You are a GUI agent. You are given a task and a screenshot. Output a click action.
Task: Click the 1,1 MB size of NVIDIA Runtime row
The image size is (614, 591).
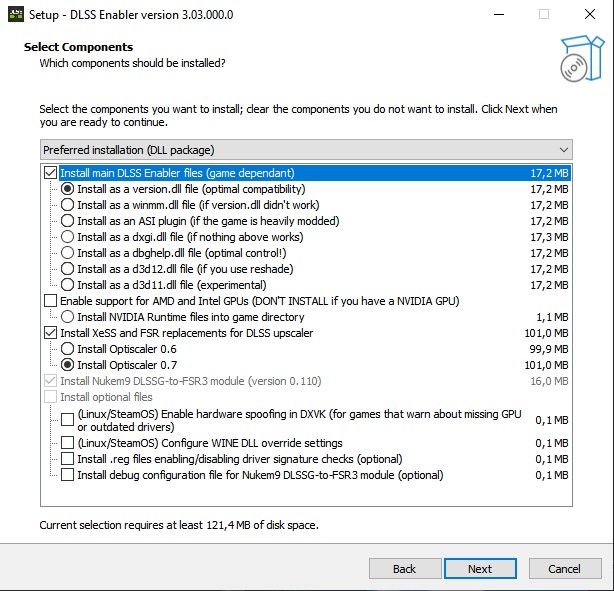coord(552,317)
